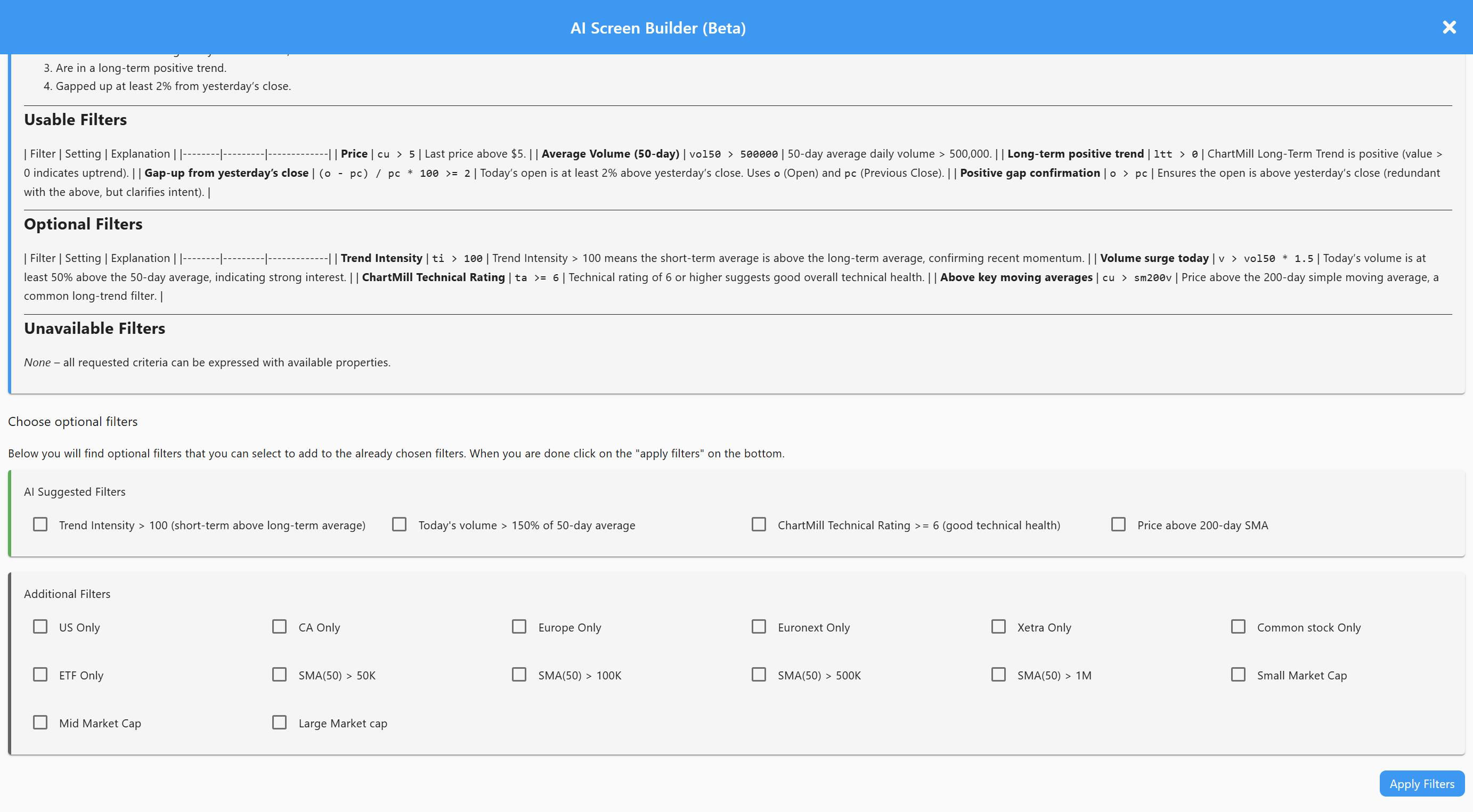Image resolution: width=1473 pixels, height=812 pixels.
Task: Check SMA(50) > 100K option
Action: (x=519, y=674)
